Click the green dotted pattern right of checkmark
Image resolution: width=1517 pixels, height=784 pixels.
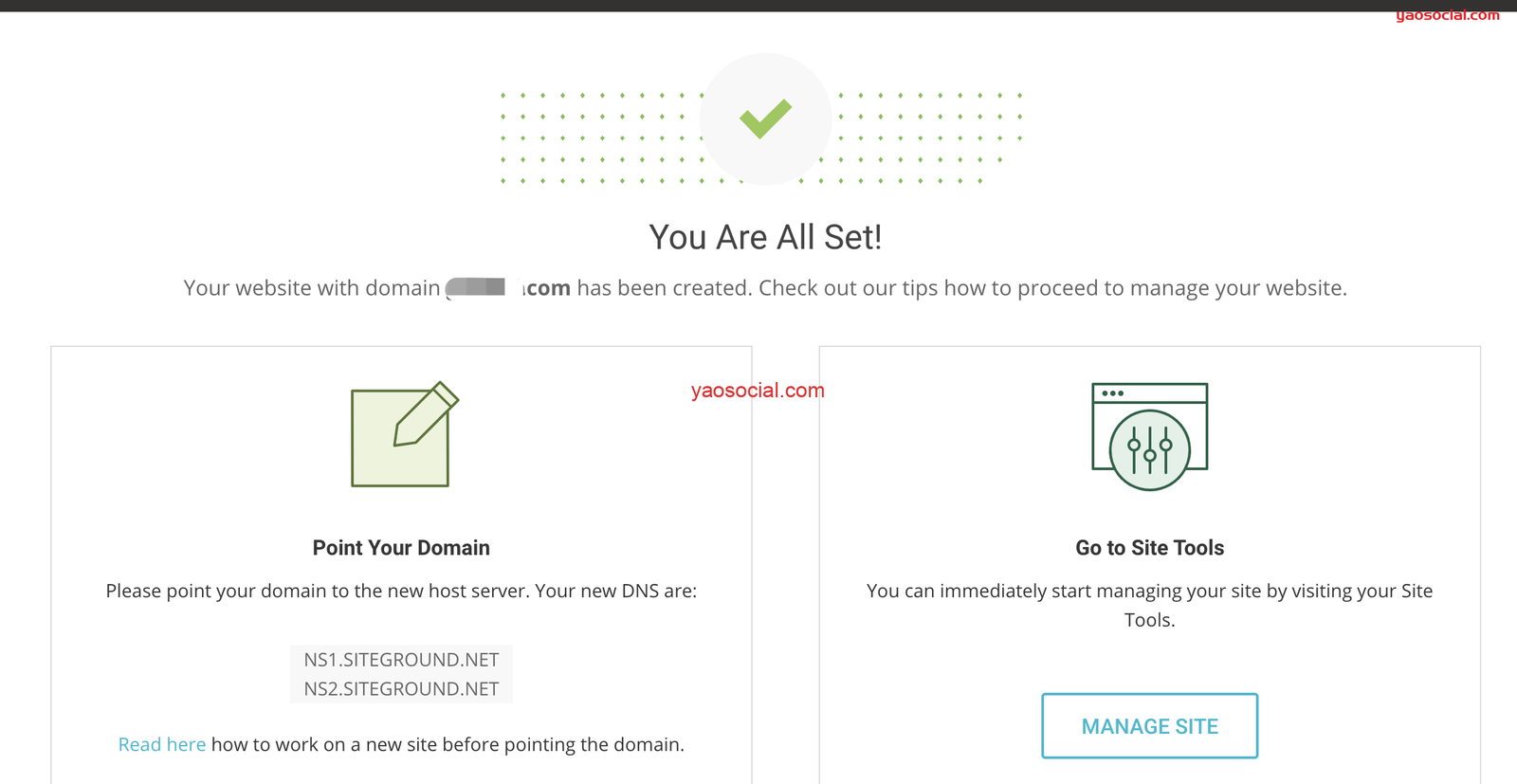click(x=929, y=137)
